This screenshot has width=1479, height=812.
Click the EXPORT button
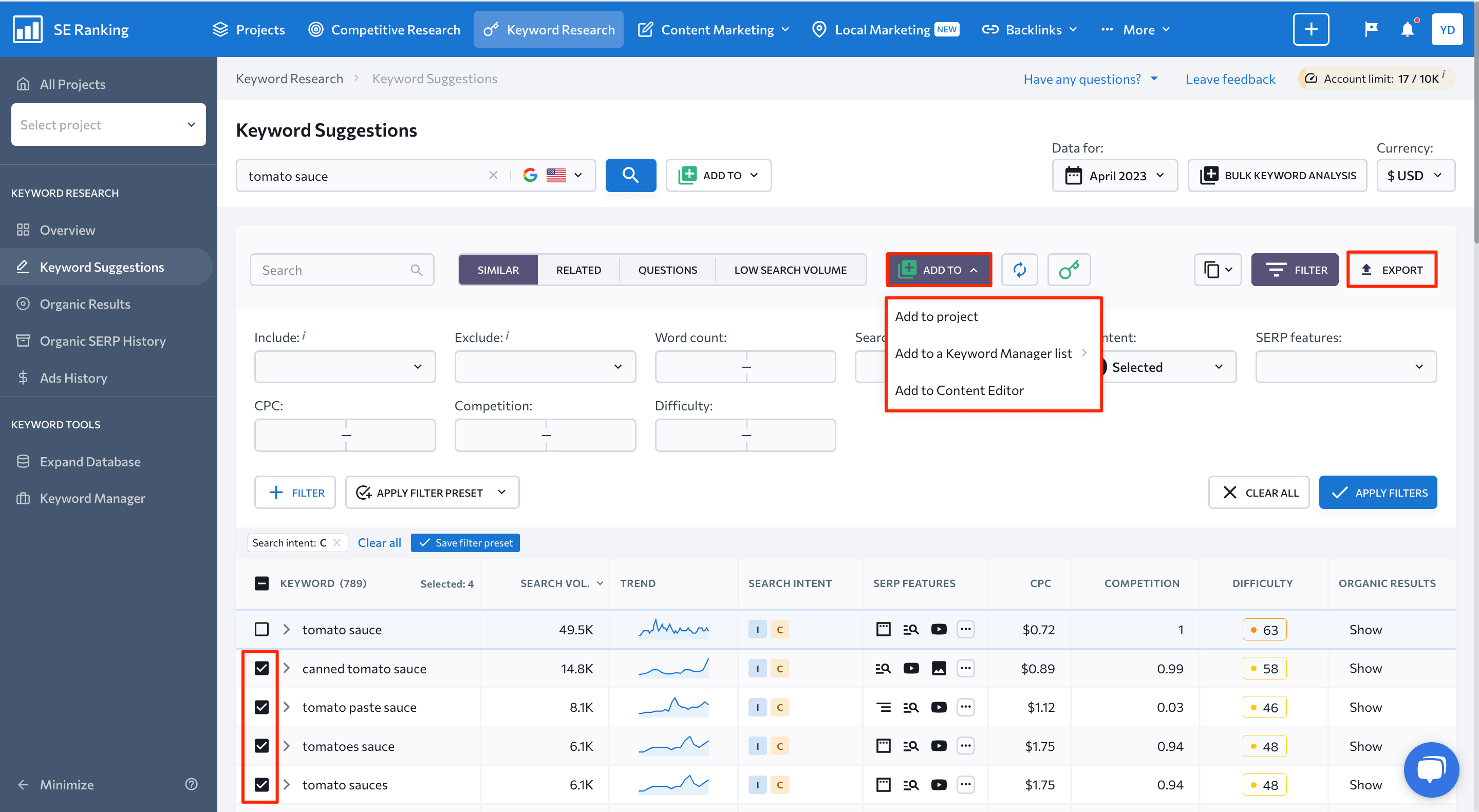(1392, 270)
